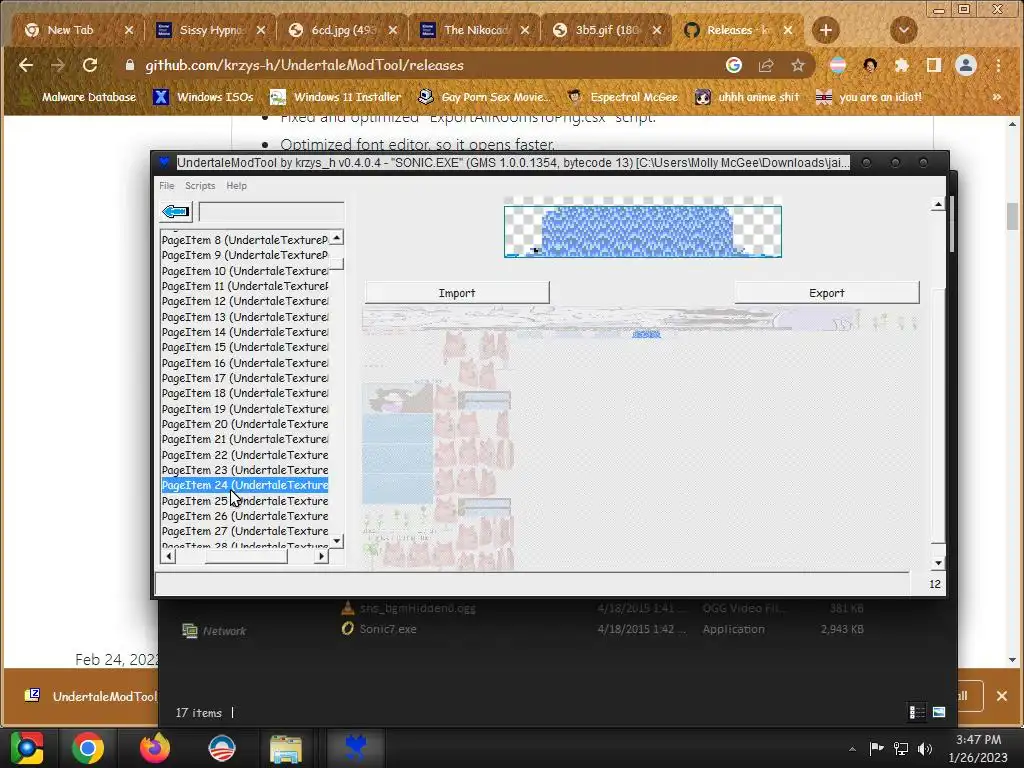
Task: Select PageItem 20 in the list
Action: click(245, 424)
